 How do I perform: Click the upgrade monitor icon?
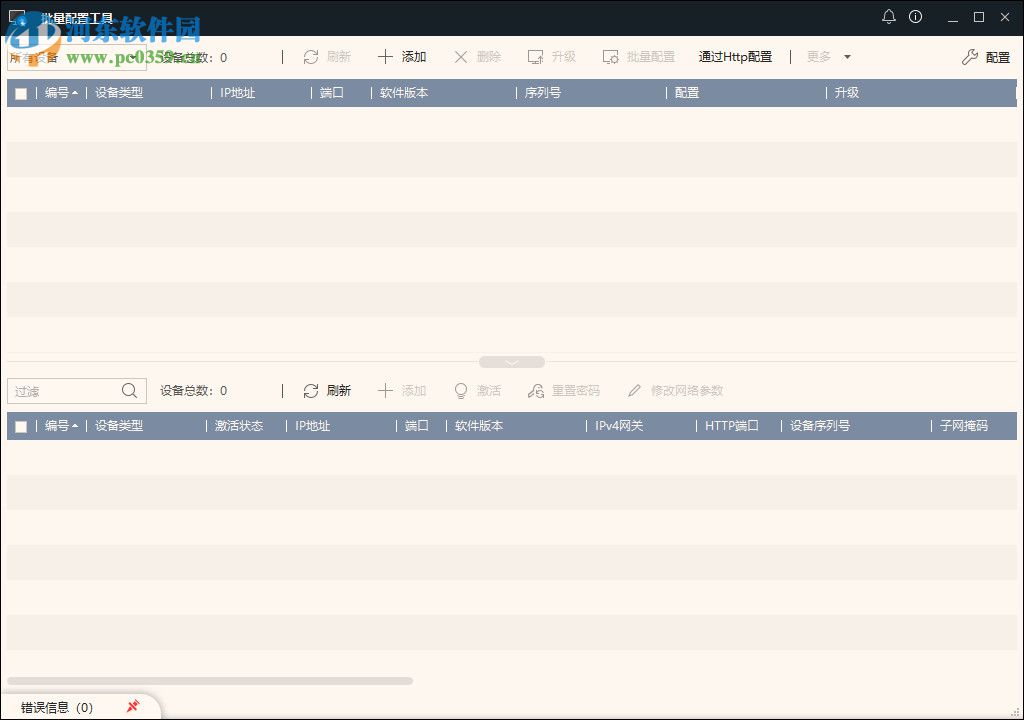[536, 57]
